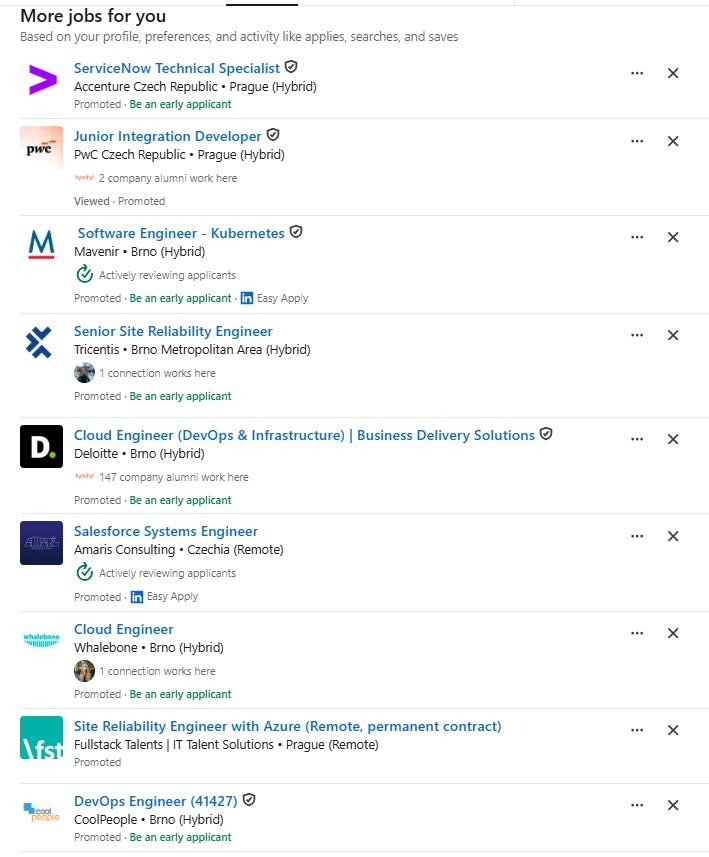
Task: Open Accenture company logo
Action: pos(41,81)
